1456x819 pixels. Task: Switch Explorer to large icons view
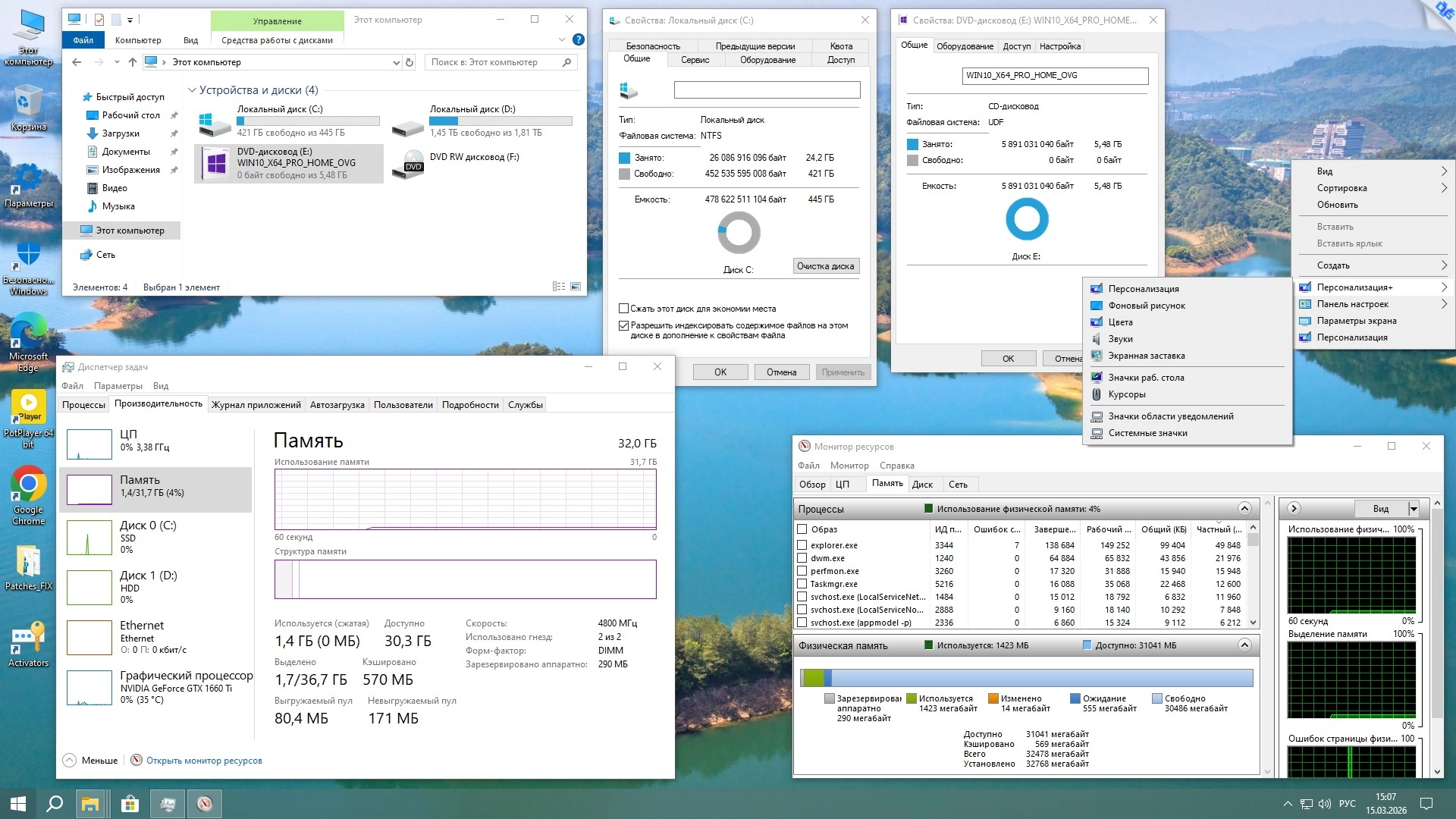coord(576,287)
